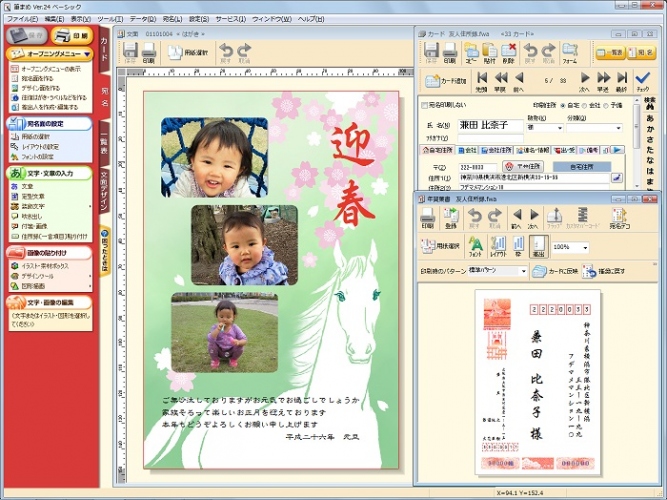
Task: Click the 〒⇔住所 conversion button
Action: (x=524, y=166)
